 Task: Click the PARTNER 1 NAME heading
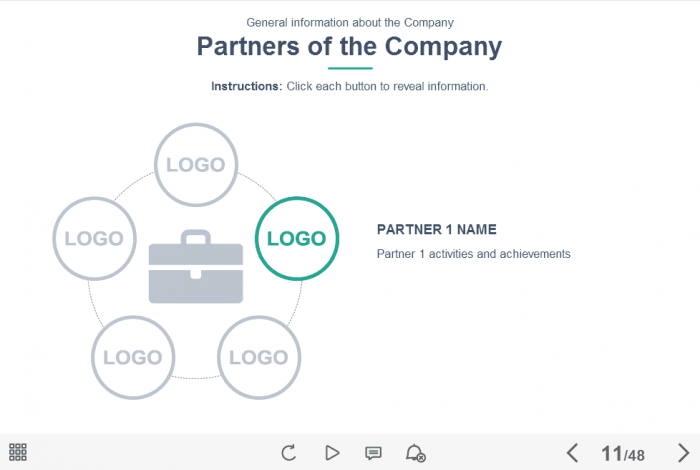436,229
